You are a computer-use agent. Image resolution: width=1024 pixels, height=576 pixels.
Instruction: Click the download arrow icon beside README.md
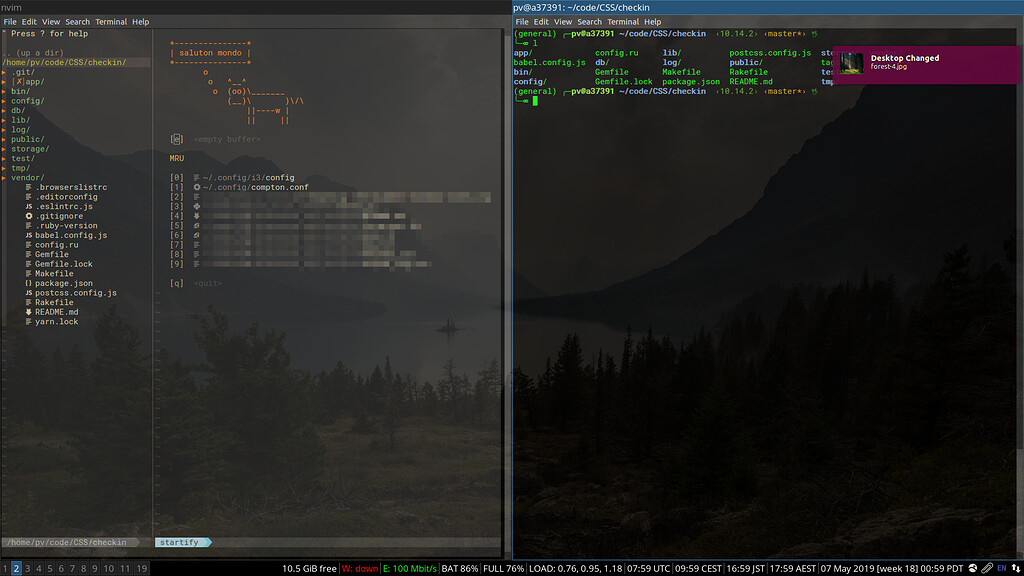[x=28, y=312]
